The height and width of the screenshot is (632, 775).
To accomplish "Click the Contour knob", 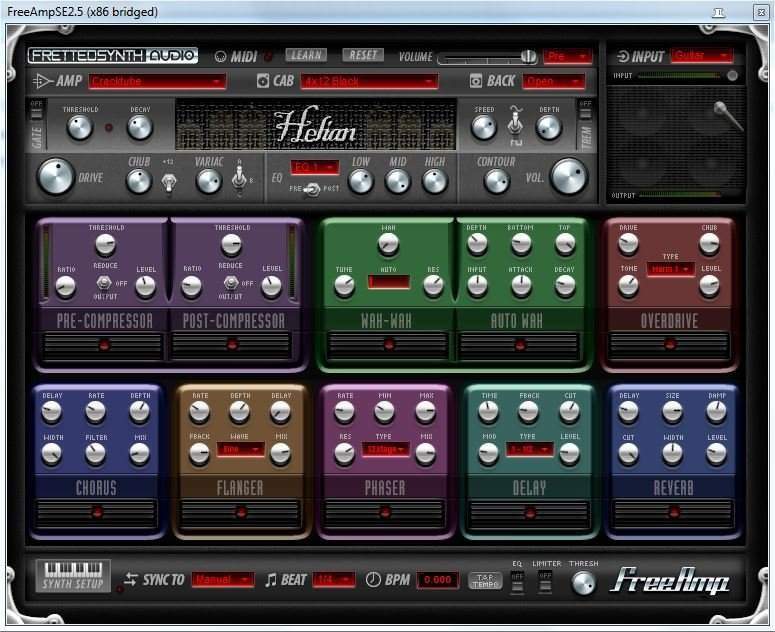I will (x=496, y=181).
